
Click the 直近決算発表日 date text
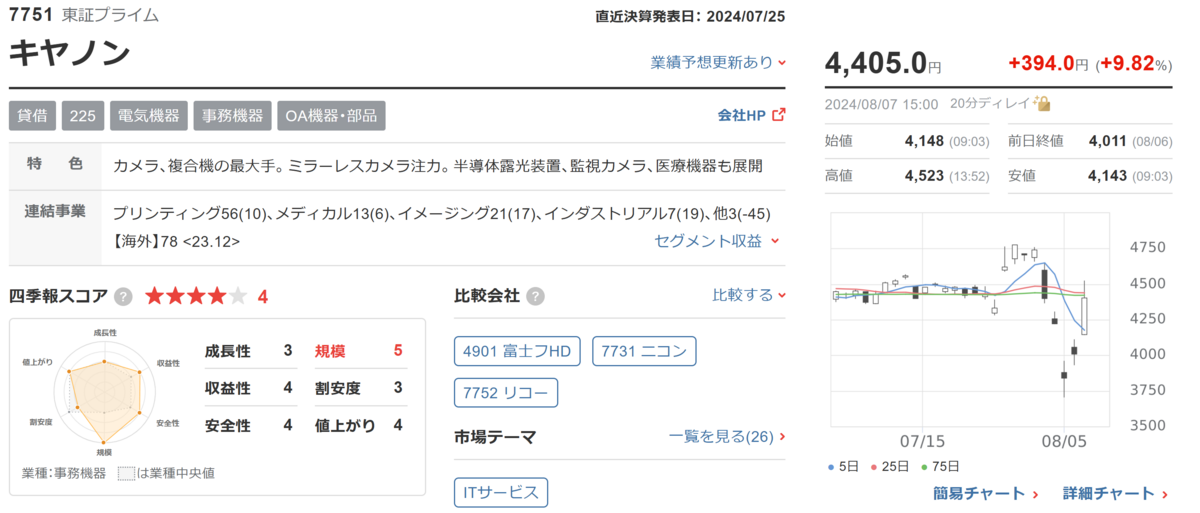point(691,16)
